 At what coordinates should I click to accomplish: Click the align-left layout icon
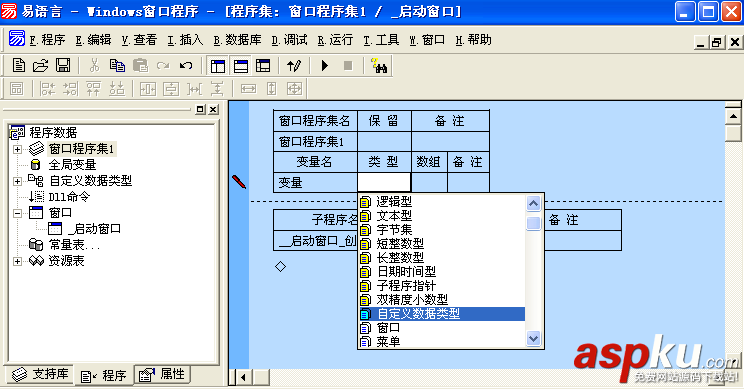[47, 89]
